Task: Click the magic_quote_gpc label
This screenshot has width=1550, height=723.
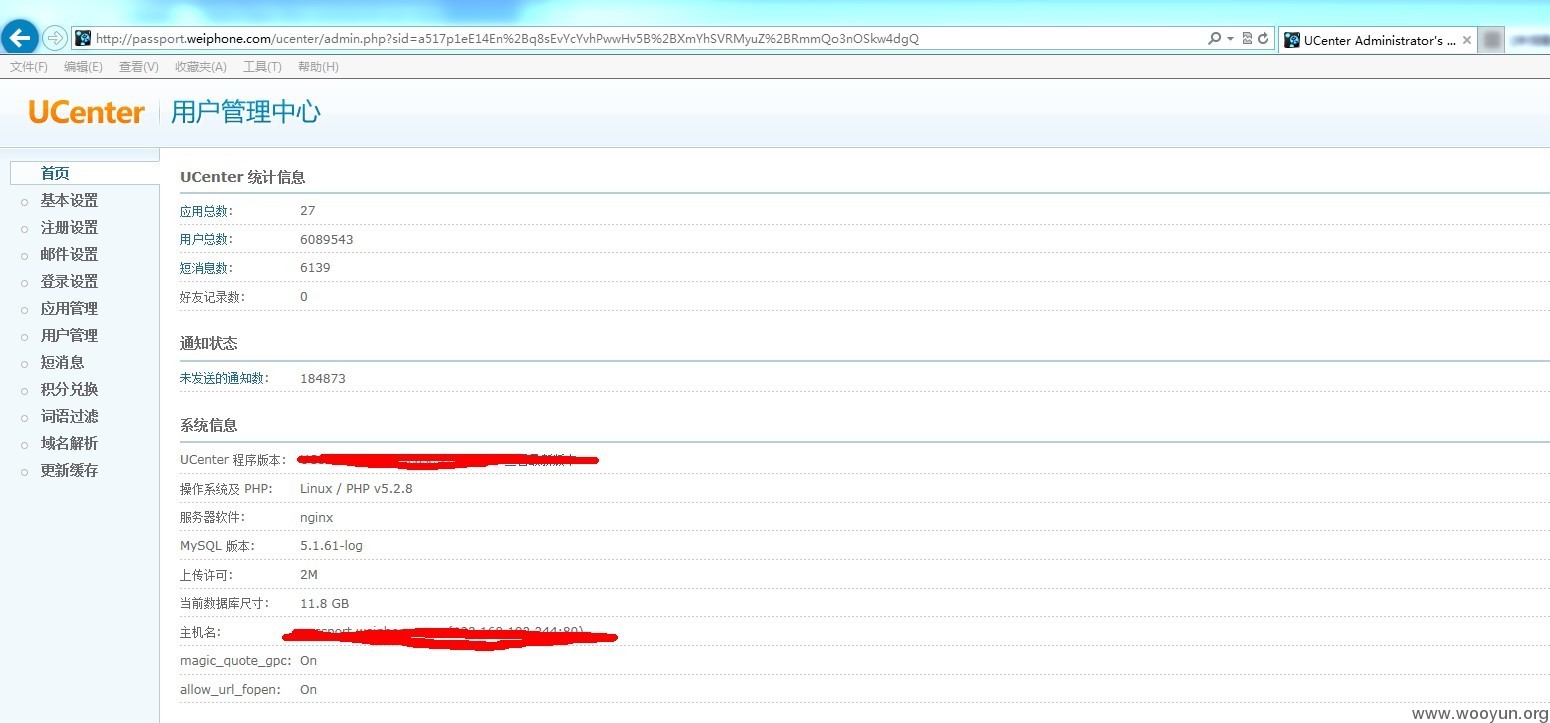Action: tap(236, 660)
